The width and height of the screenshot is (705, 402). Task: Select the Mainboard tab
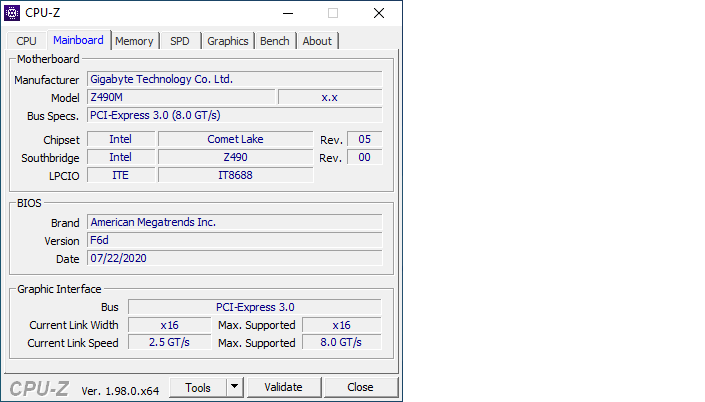click(78, 40)
